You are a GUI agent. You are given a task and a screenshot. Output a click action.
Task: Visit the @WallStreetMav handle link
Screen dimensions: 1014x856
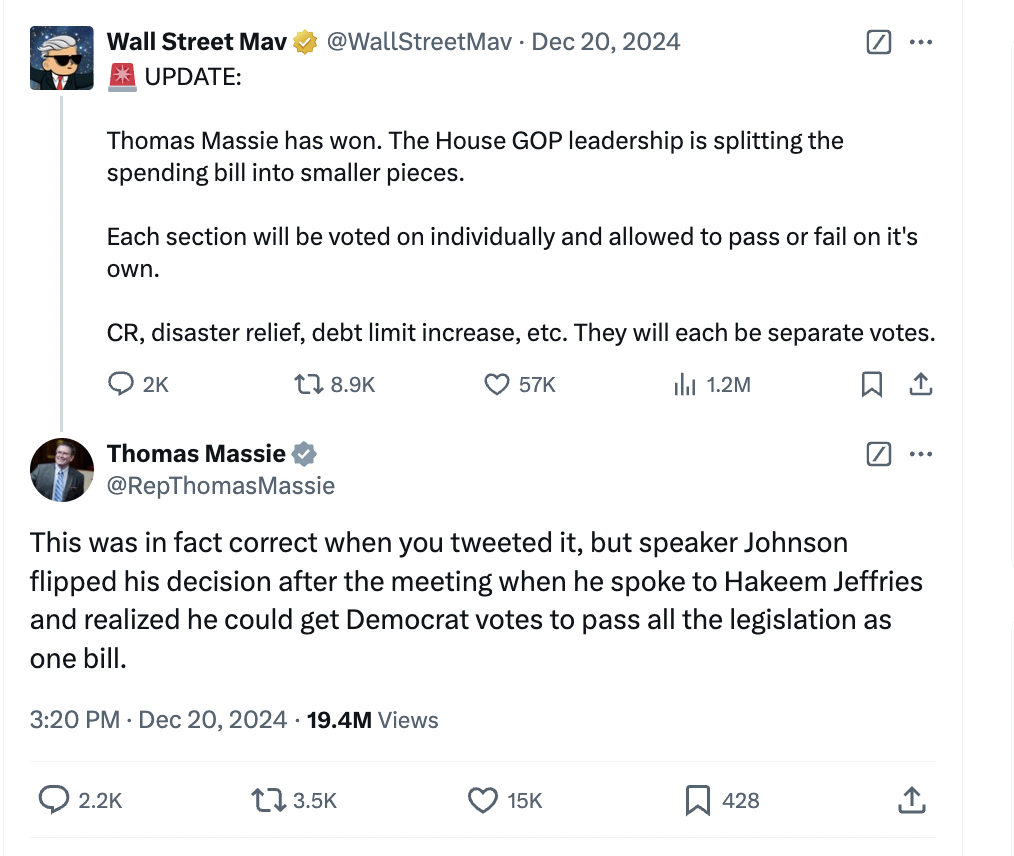pos(419,42)
